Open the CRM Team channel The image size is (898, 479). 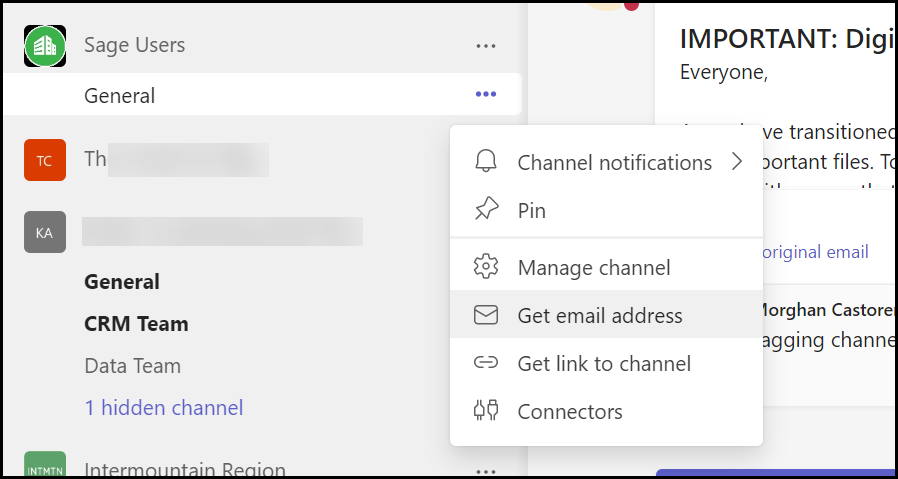pyautogui.click(x=136, y=324)
